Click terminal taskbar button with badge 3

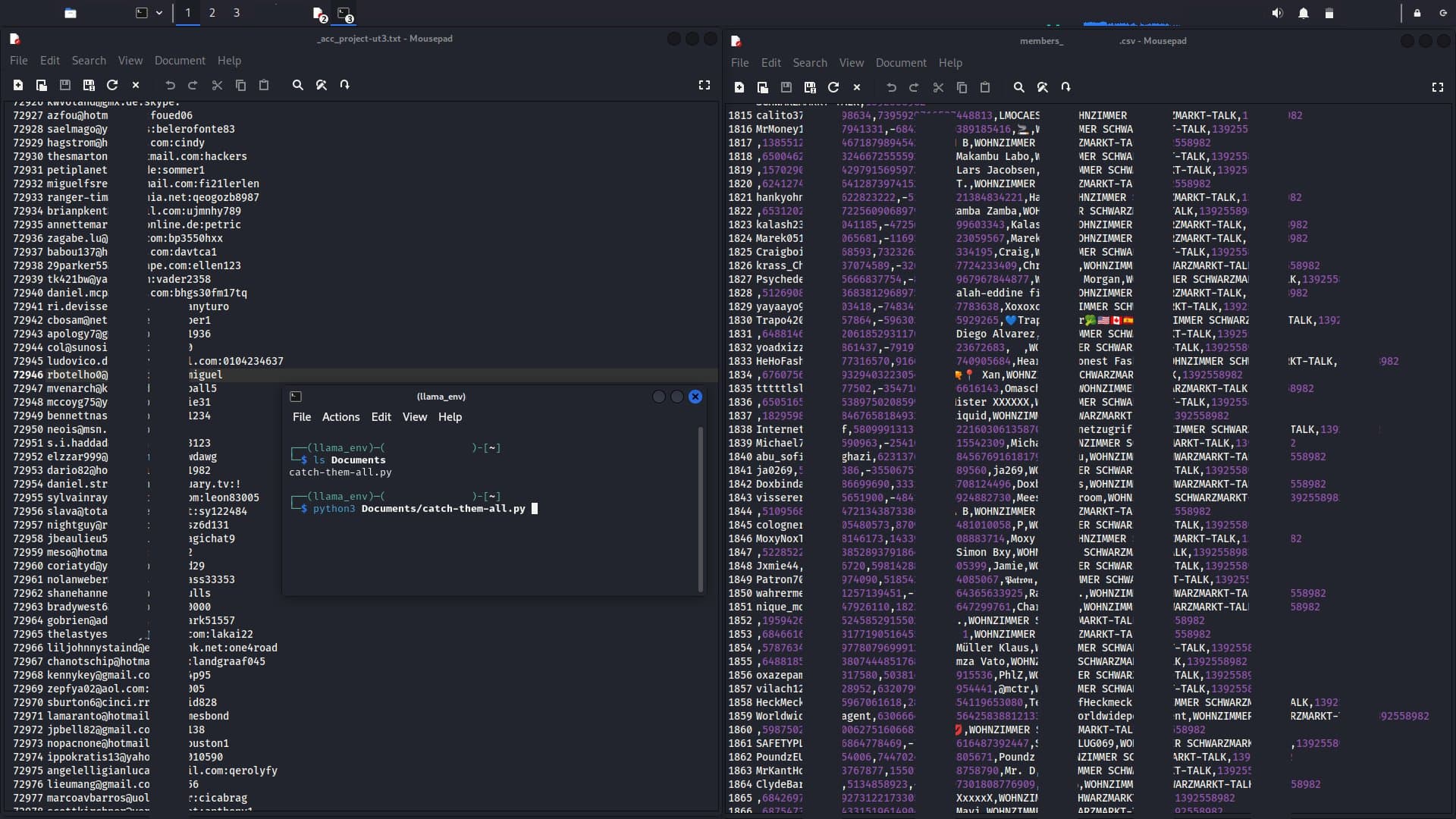pos(345,14)
